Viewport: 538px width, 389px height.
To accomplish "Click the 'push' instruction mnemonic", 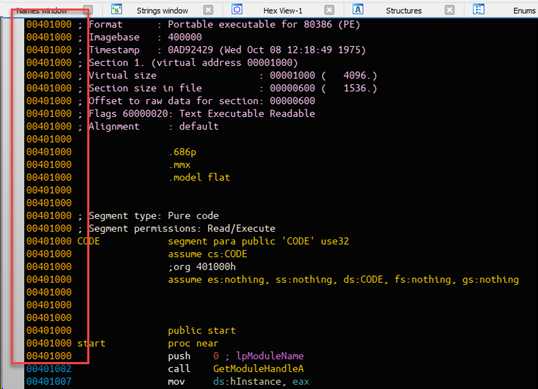I will (x=179, y=356).
